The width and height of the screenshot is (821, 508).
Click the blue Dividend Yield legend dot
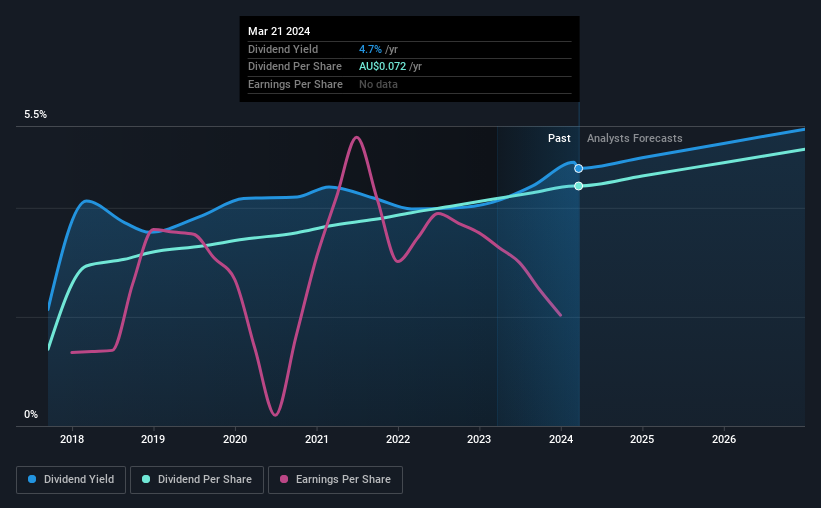coord(32,479)
